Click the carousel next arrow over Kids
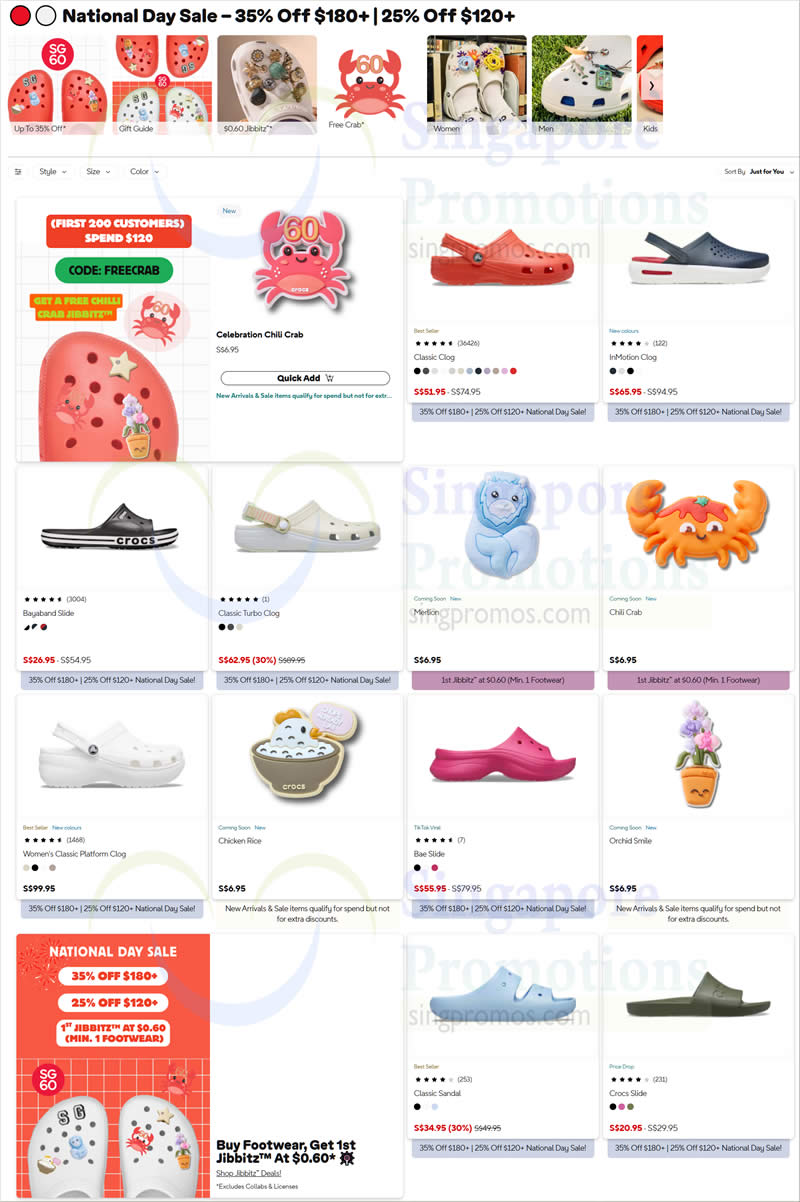The height and width of the screenshot is (1202, 800). (x=652, y=85)
